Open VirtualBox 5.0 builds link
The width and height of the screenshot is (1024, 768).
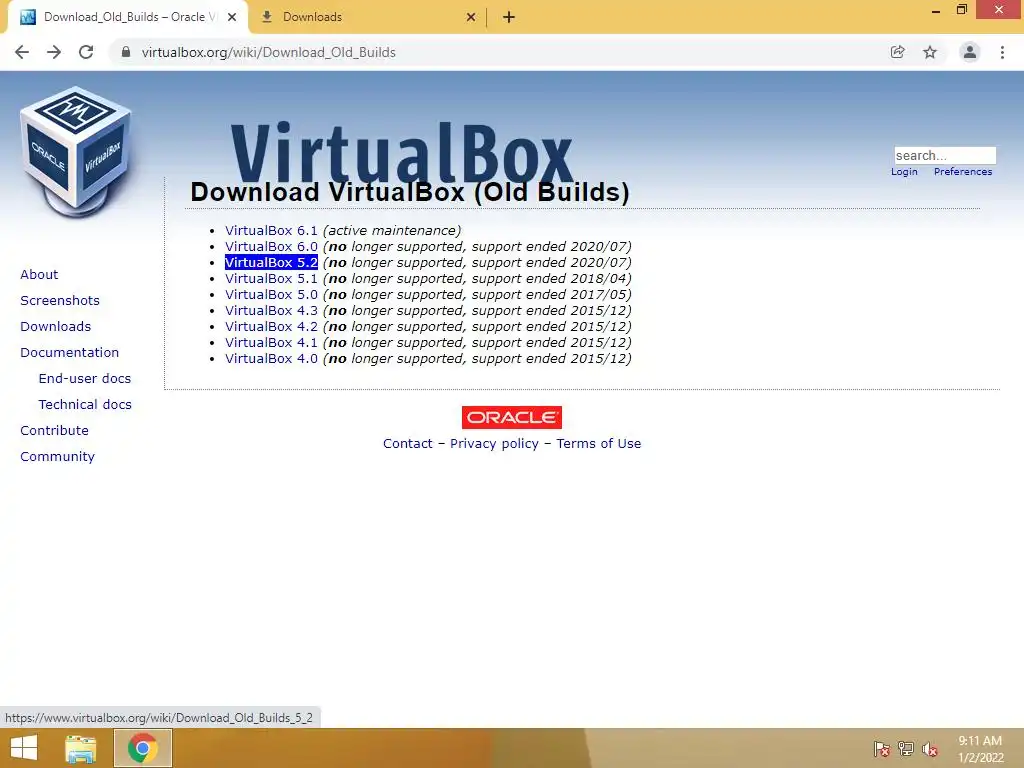[x=271, y=295]
